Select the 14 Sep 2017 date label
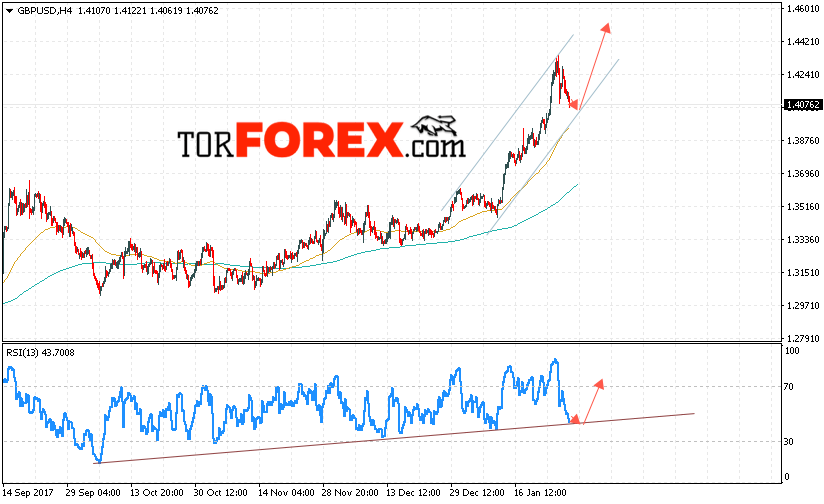 28,493
